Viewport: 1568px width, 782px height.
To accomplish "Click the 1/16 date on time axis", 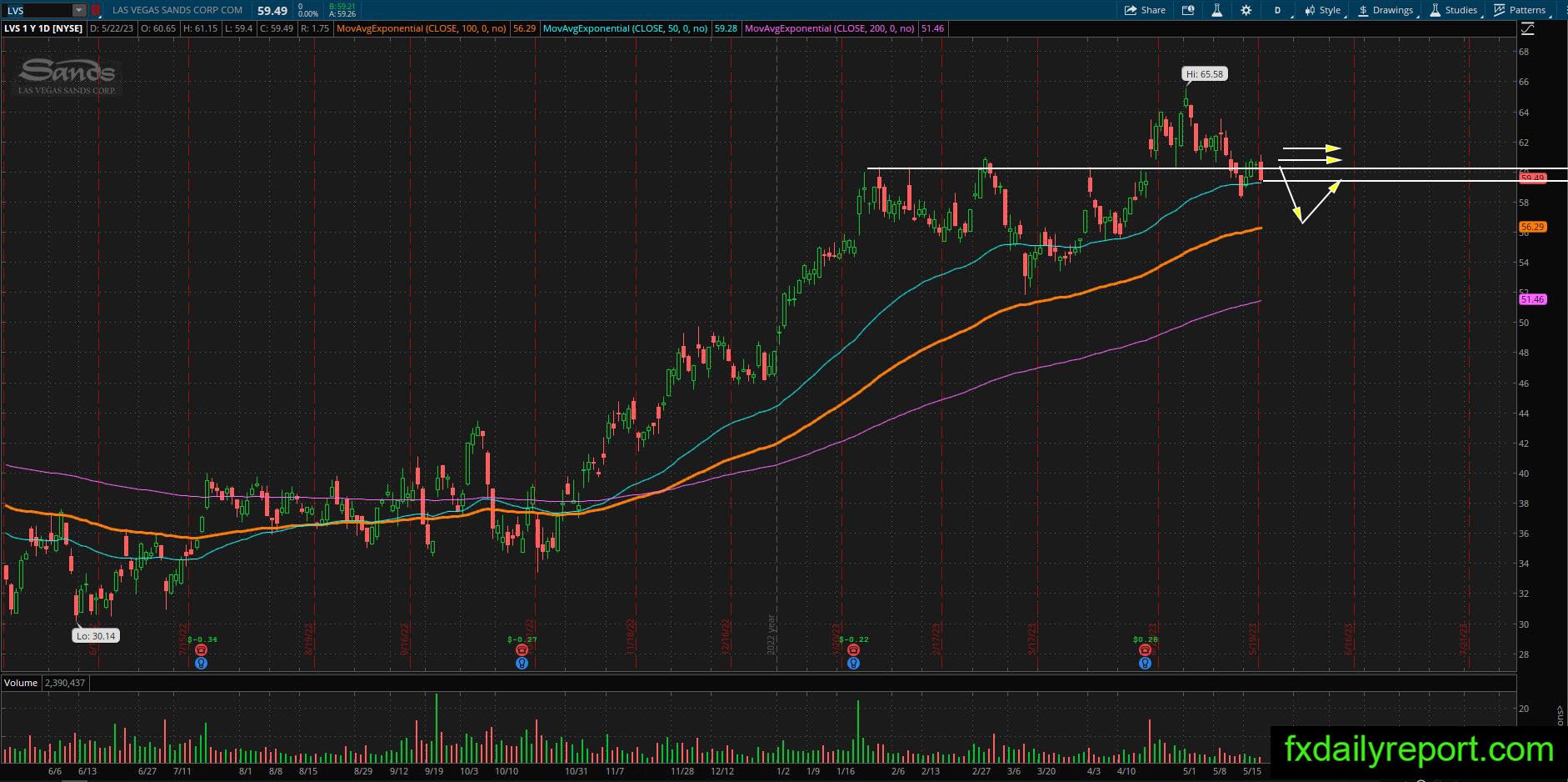I will tap(846, 771).
